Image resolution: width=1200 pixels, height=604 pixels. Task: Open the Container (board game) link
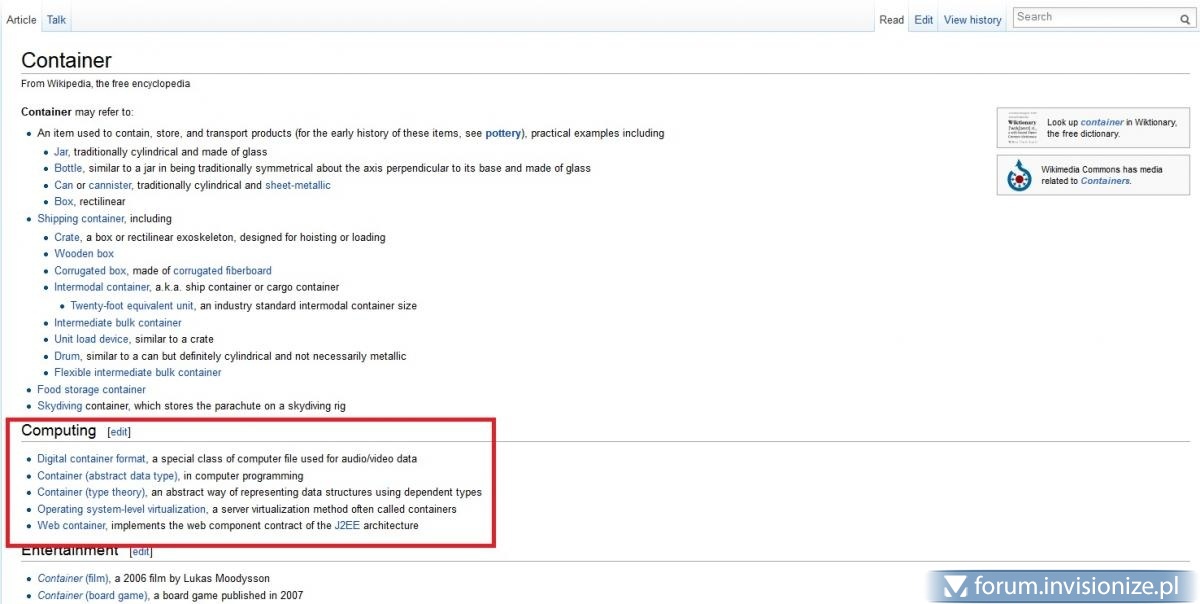pos(93,595)
